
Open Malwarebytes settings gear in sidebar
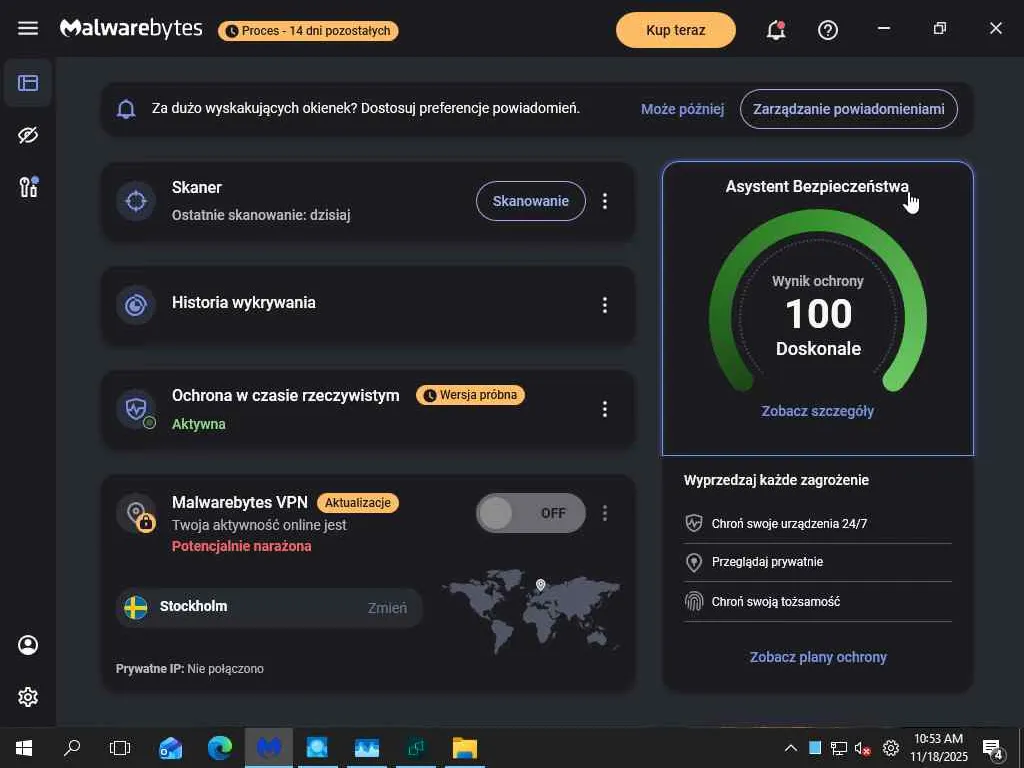28,697
